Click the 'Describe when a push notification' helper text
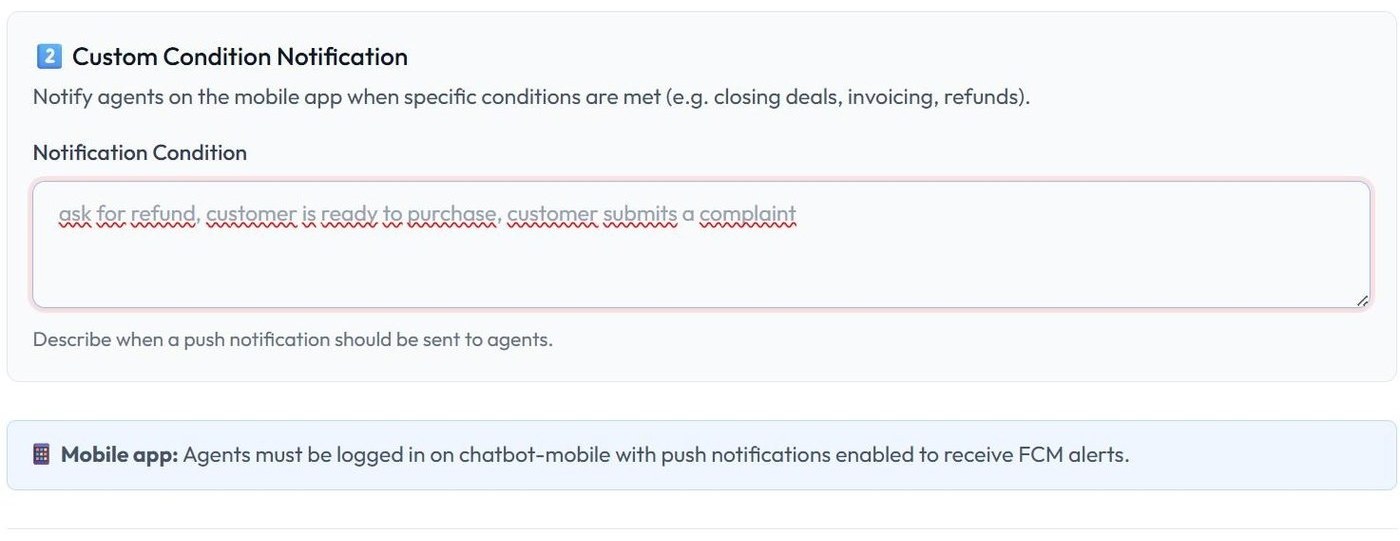 pos(293,339)
